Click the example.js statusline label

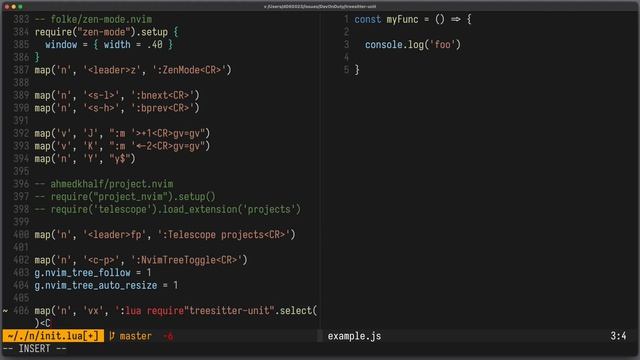(x=354, y=336)
